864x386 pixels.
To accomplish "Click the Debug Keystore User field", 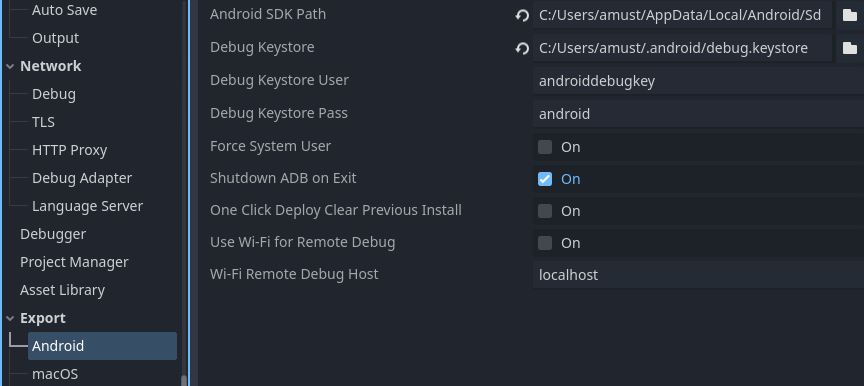I will [698, 81].
